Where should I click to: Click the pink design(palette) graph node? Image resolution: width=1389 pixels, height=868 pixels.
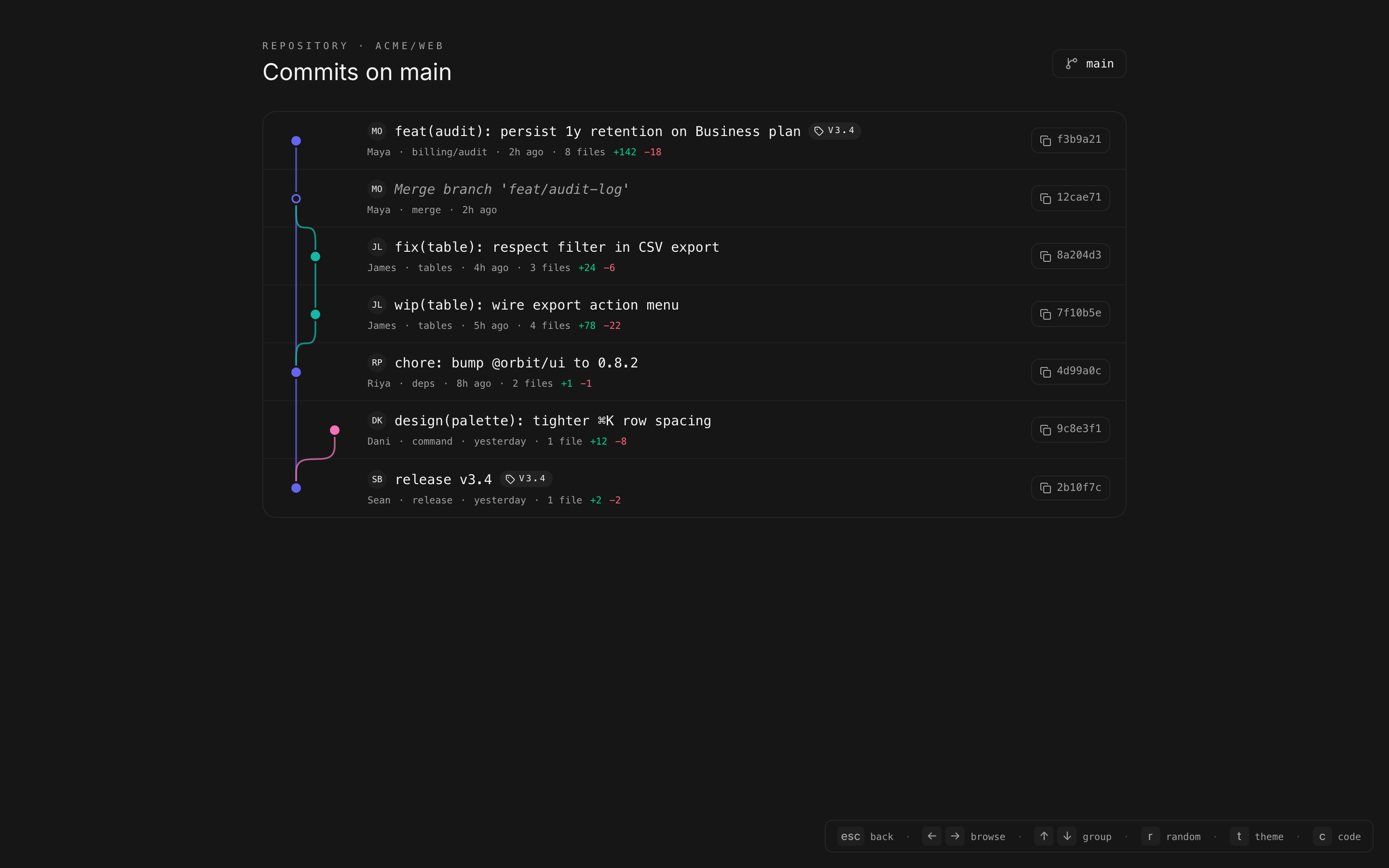pos(335,430)
